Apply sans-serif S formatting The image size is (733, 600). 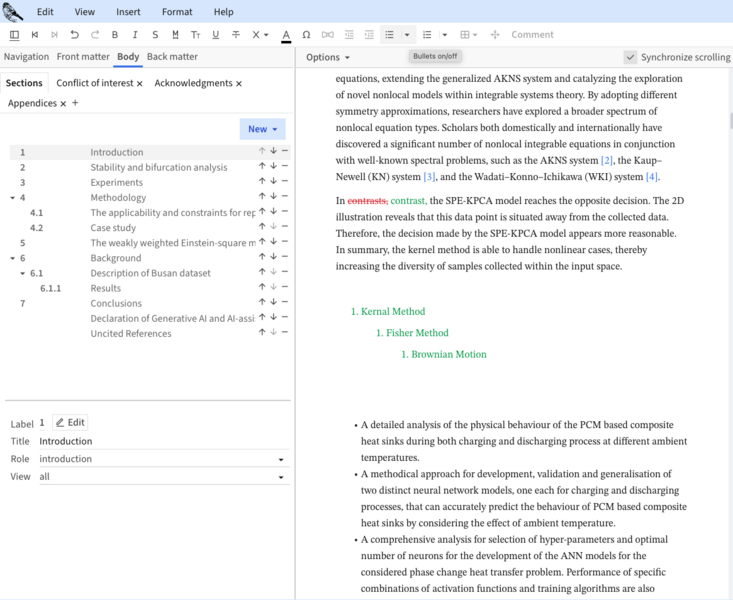pos(155,35)
